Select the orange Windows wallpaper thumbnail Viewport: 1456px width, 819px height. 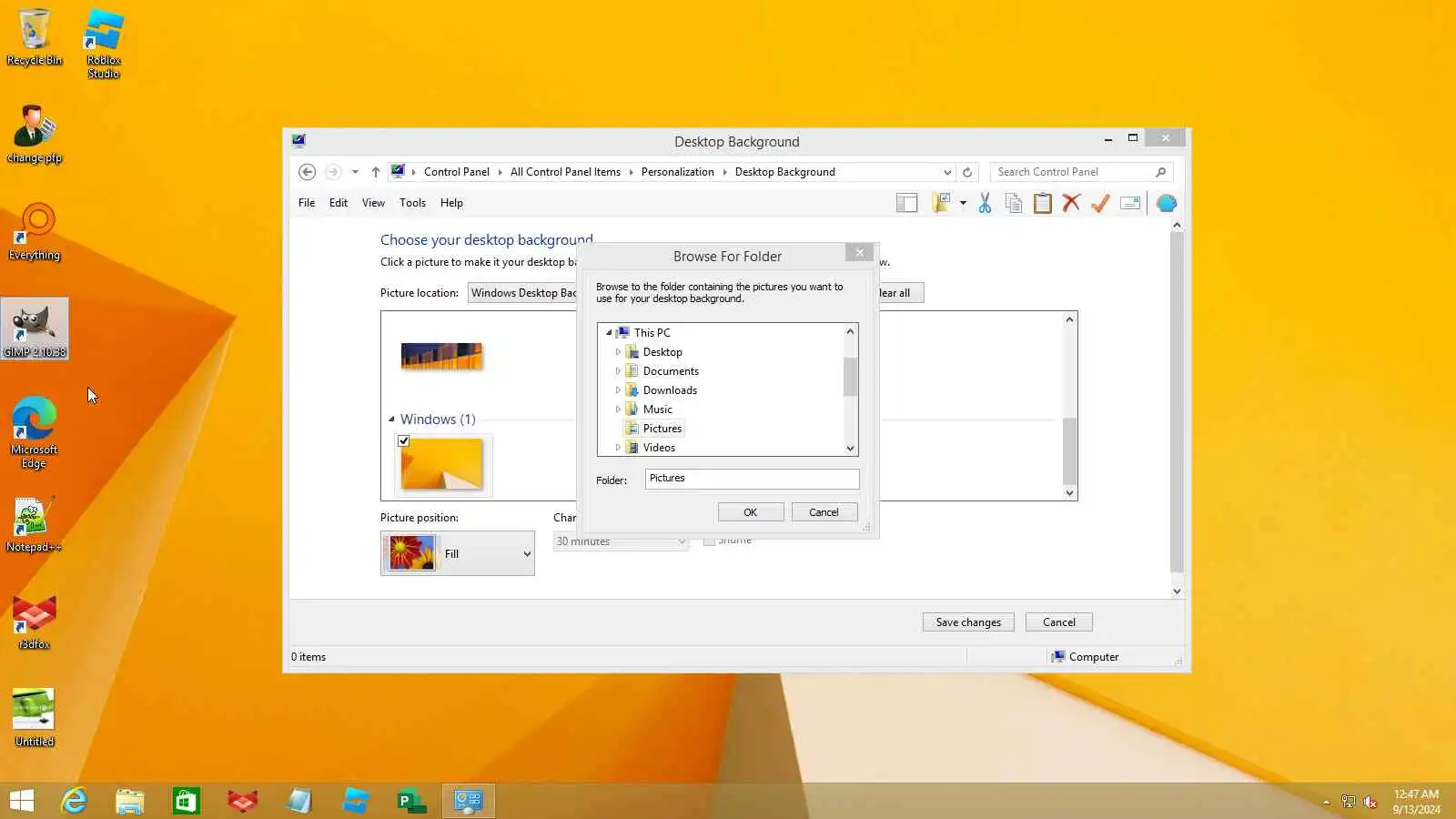click(x=442, y=464)
